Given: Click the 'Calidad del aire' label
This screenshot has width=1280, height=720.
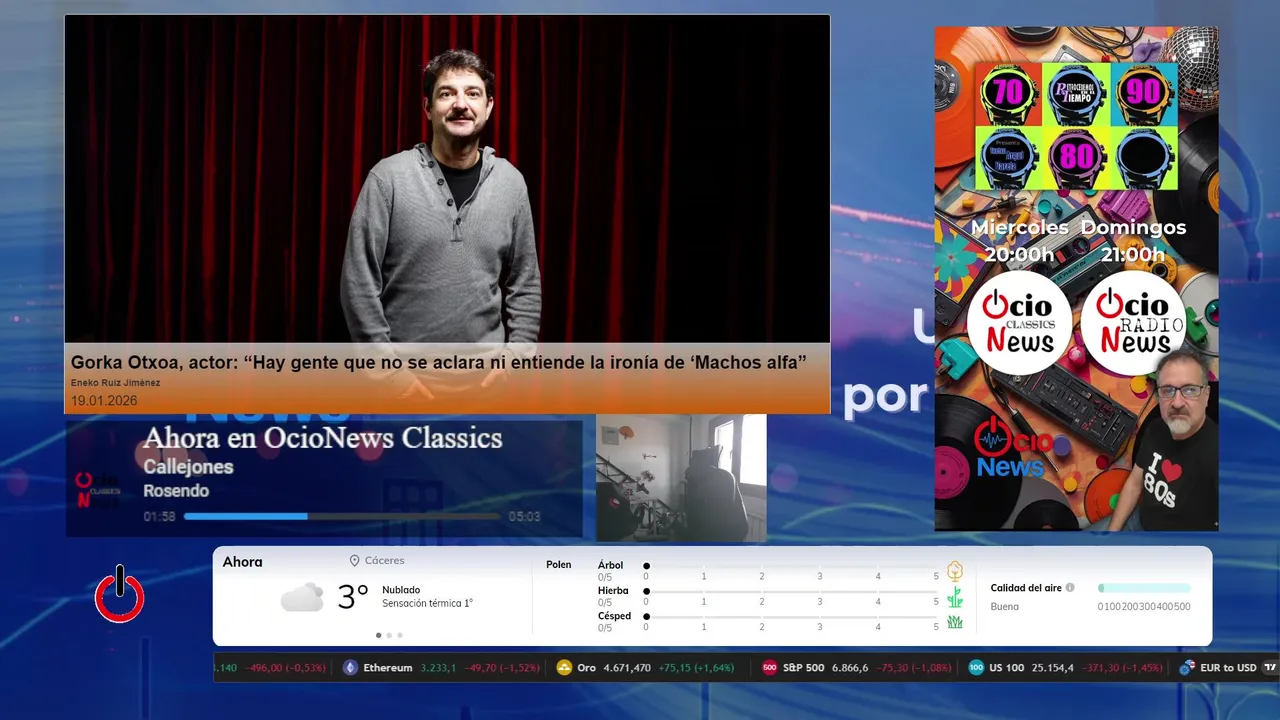Looking at the screenshot, I should point(1026,588).
